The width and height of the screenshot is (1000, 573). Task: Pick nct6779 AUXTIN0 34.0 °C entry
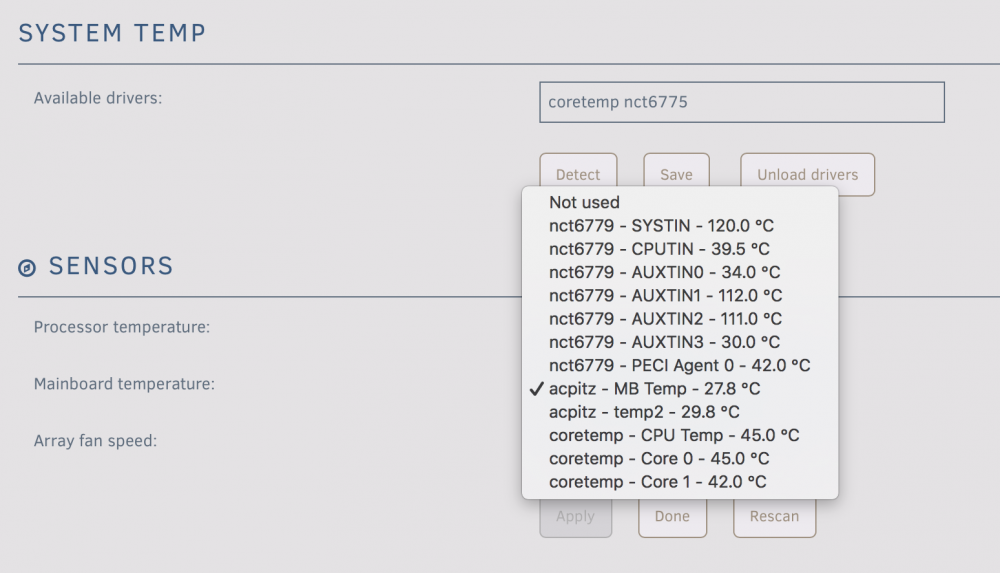(680, 272)
